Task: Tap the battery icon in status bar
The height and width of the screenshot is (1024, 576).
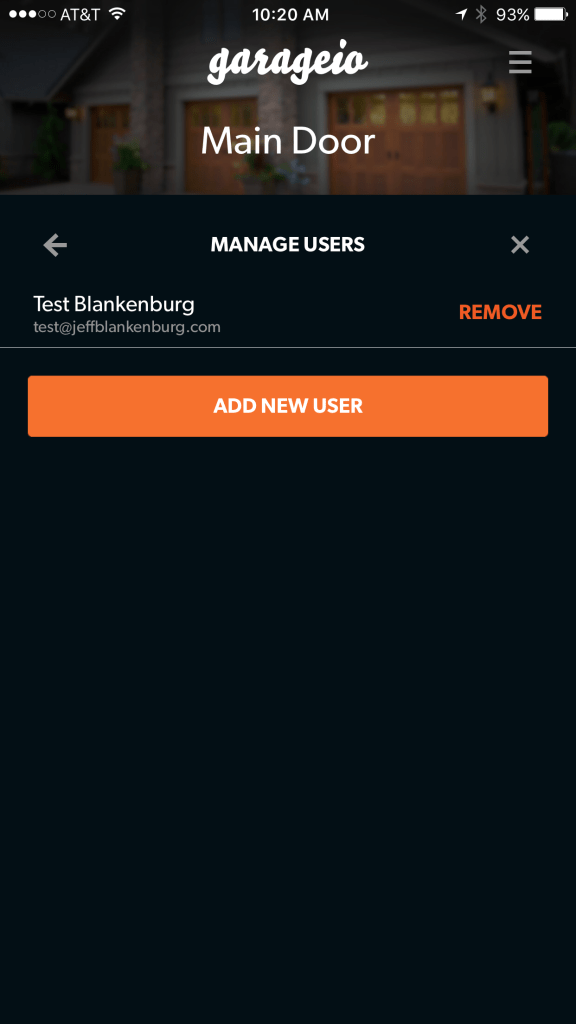Action: [551, 14]
